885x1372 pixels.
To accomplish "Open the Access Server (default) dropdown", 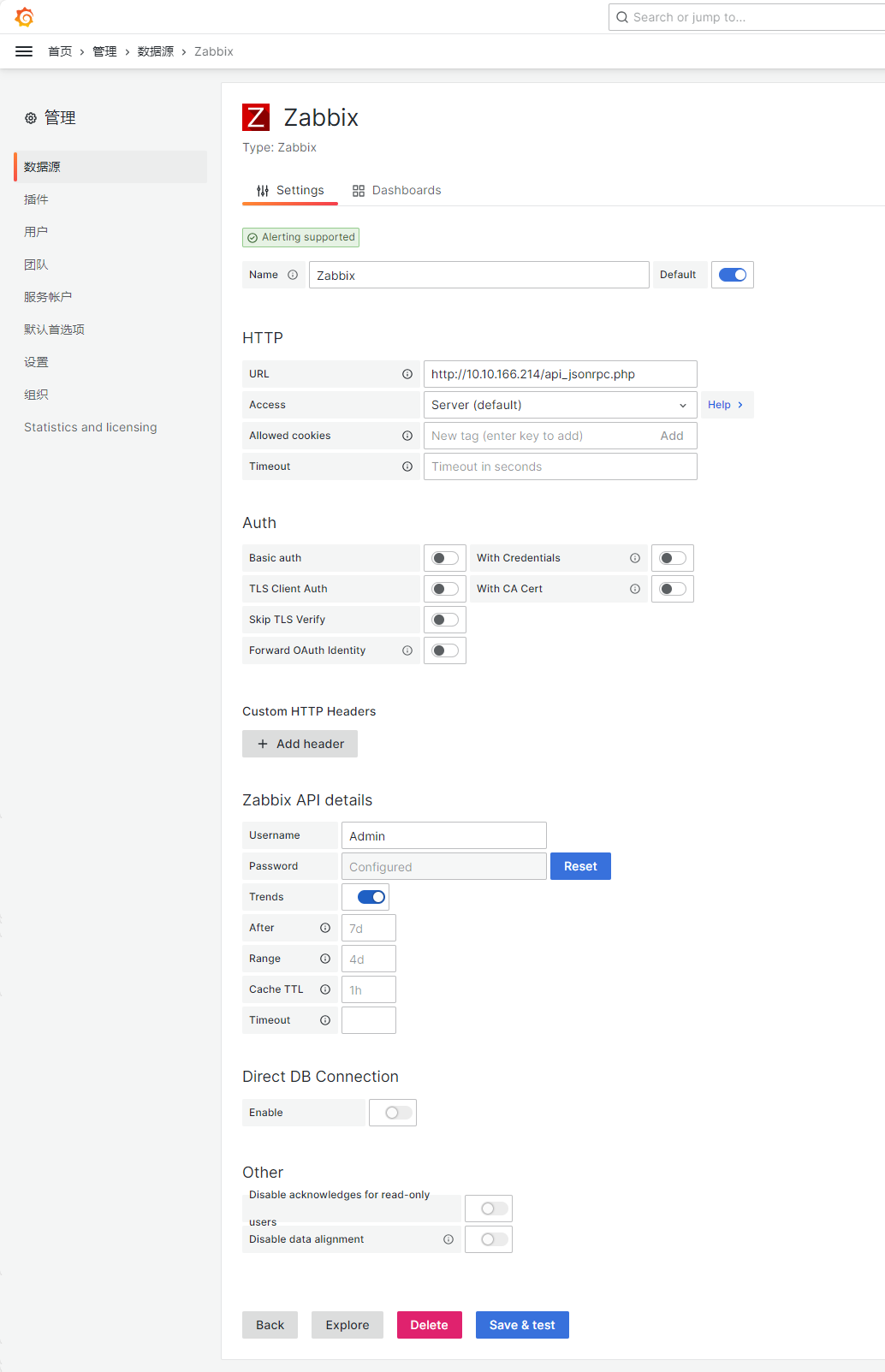I will pyautogui.click(x=561, y=405).
